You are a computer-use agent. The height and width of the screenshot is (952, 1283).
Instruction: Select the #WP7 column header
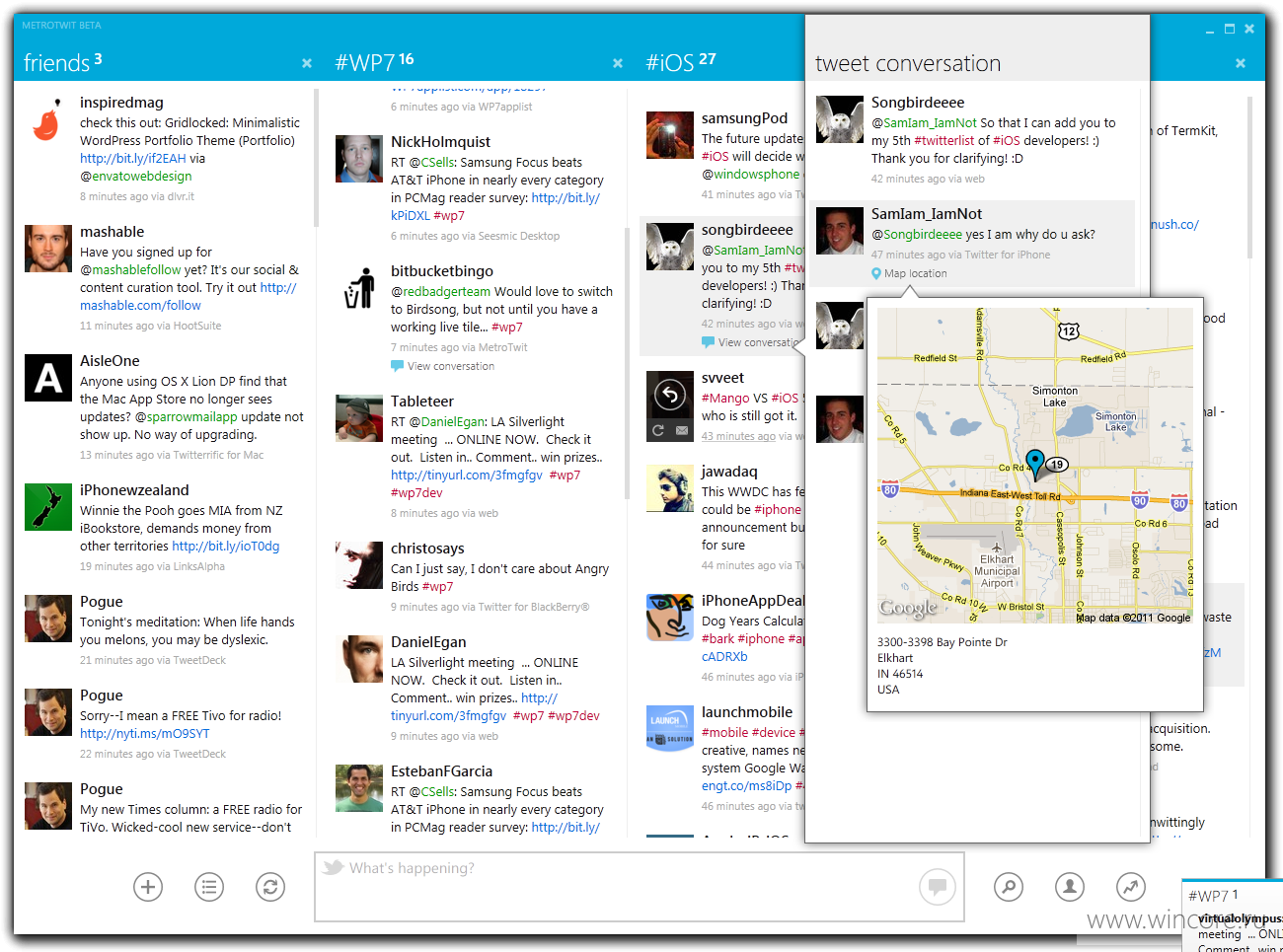point(374,62)
